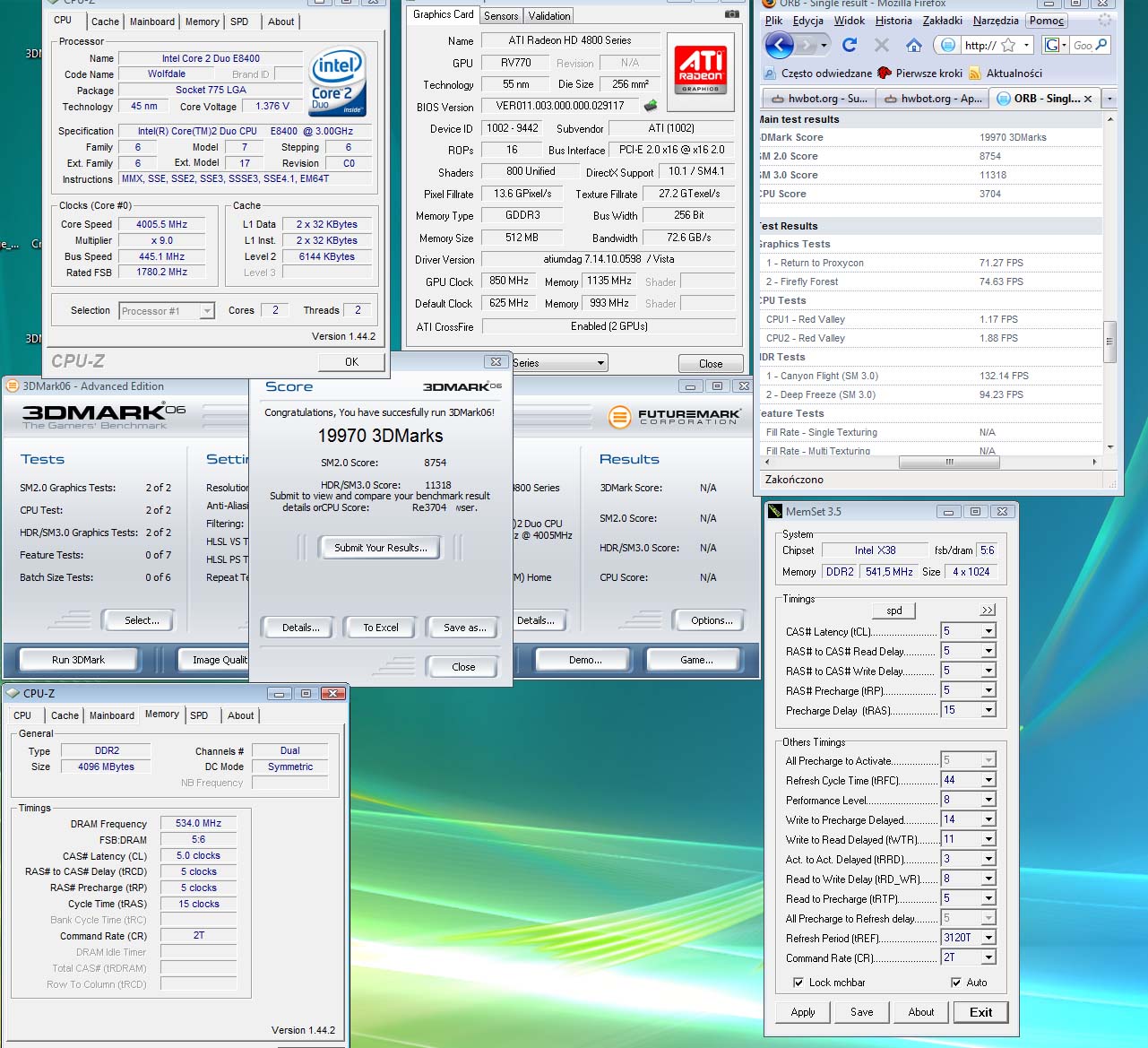The height and width of the screenshot is (1048, 1148).
Task: Click the CPU-Z Memory window title icon
Action: (13, 693)
